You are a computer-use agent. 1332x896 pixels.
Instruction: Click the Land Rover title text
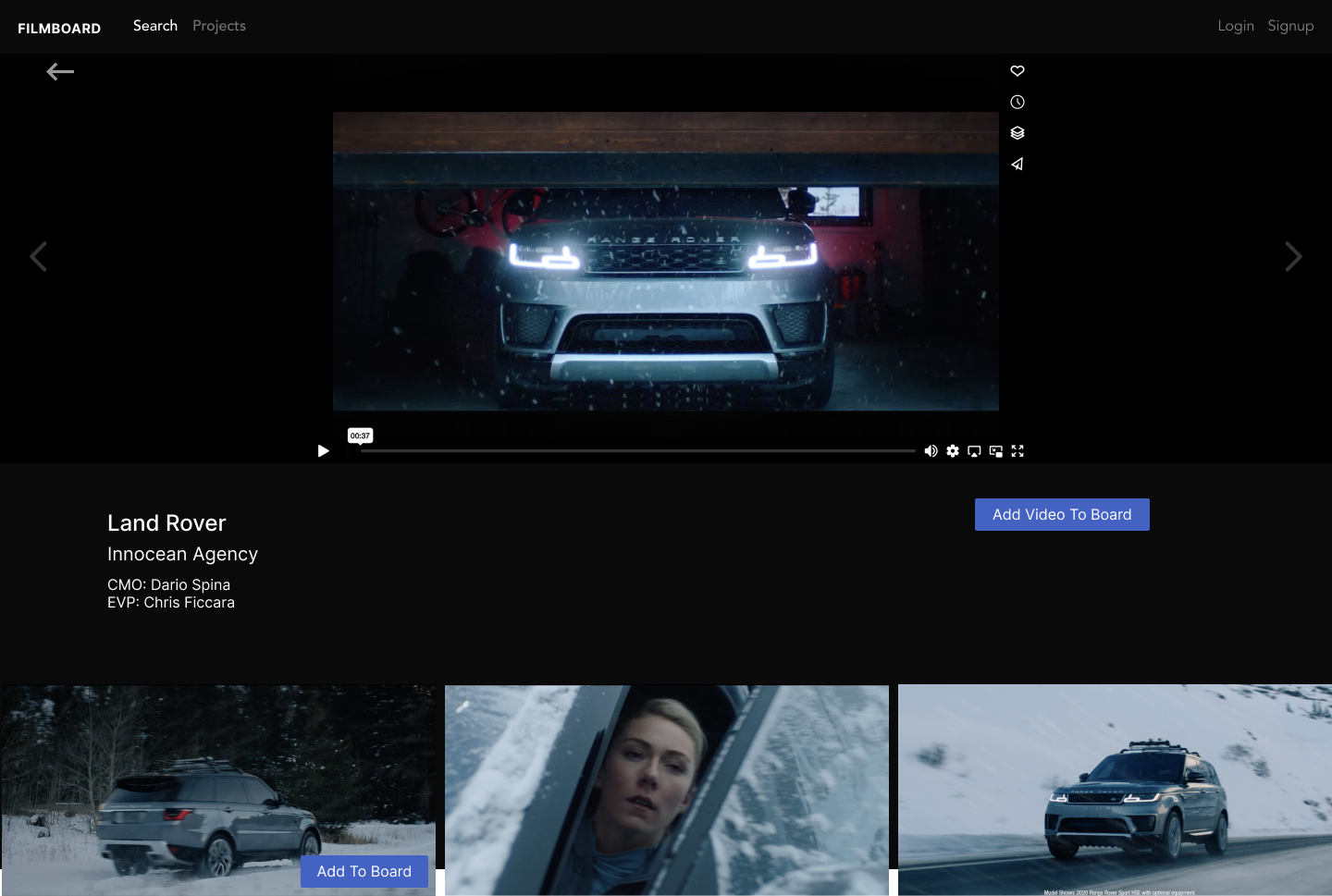coord(166,523)
